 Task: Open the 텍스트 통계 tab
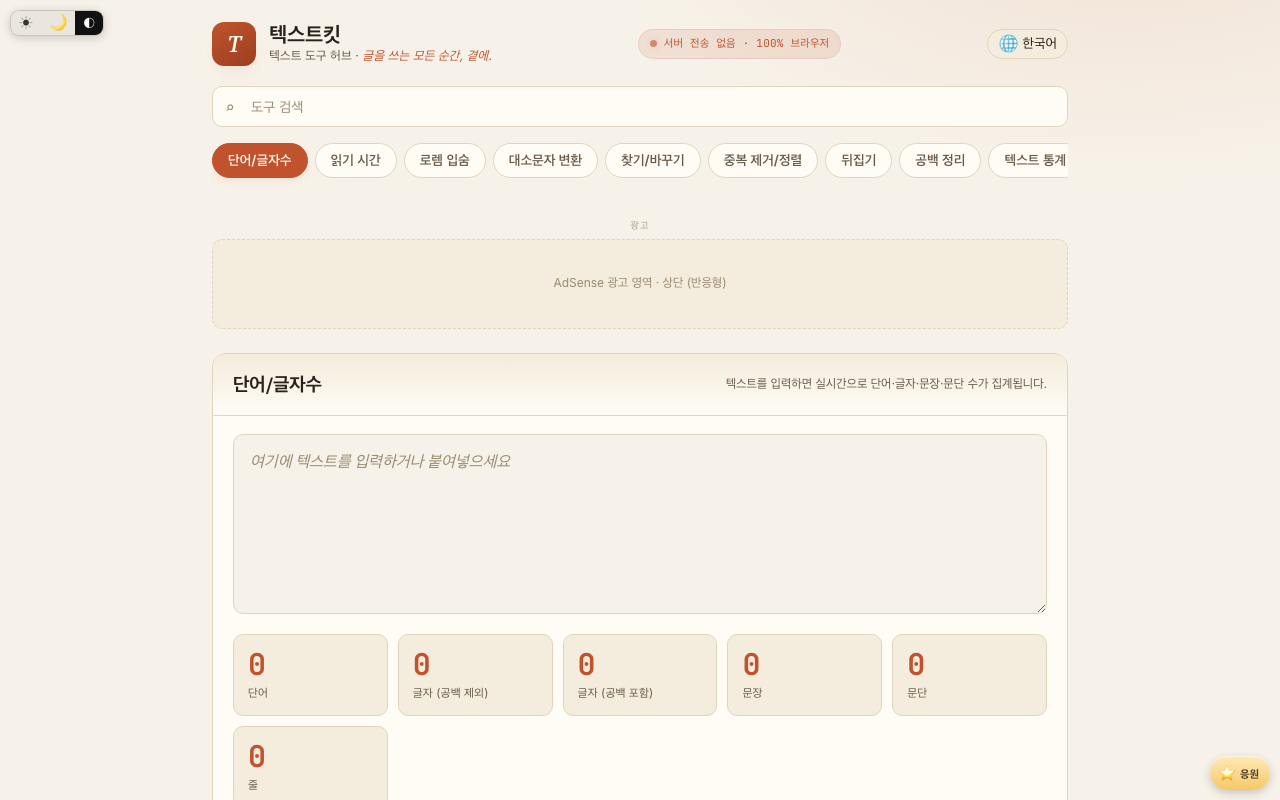pyautogui.click(x=1030, y=160)
